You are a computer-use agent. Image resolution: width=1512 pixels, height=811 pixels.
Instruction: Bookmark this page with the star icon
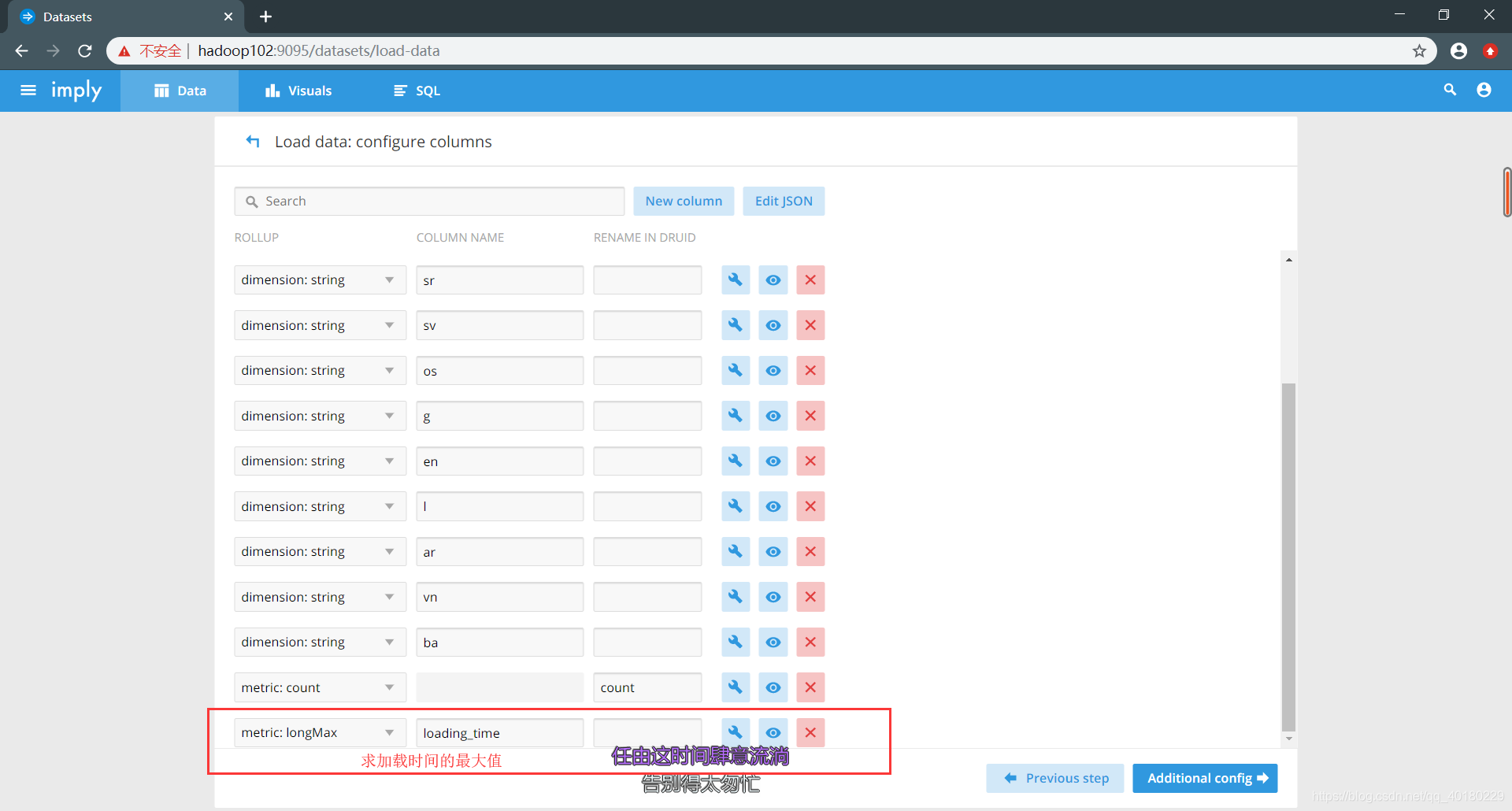tap(1419, 51)
